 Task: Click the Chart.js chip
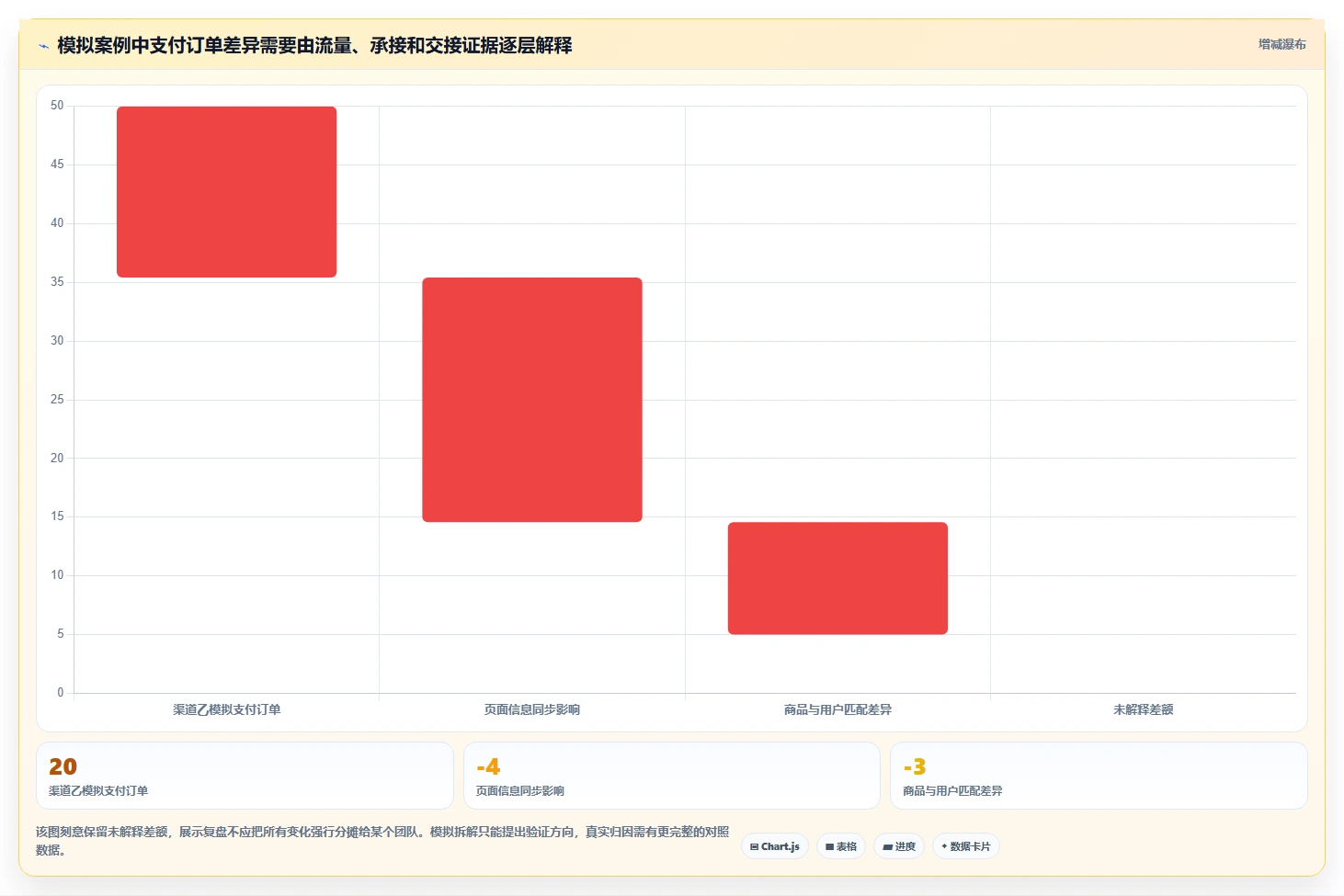[x=775, y=846]
